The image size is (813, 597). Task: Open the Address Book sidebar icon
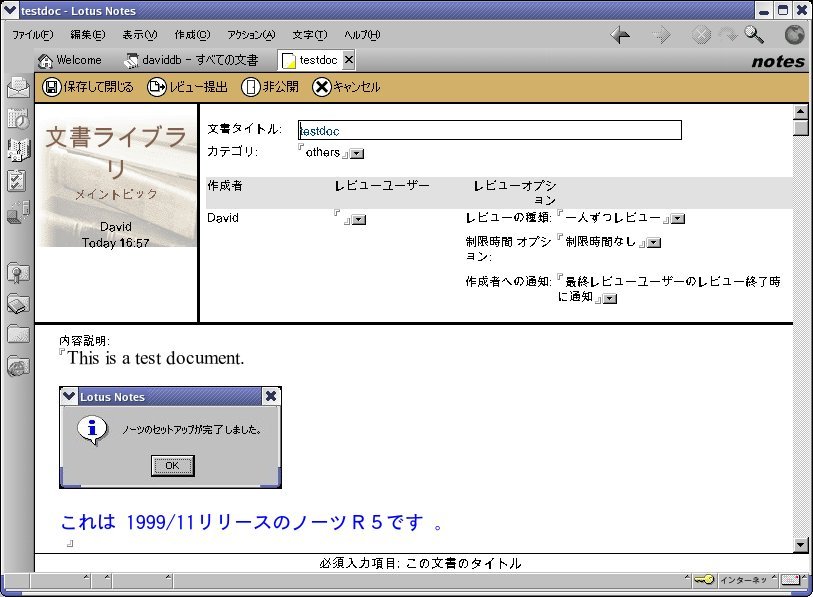pyautogui.click(x=18, y=150)
